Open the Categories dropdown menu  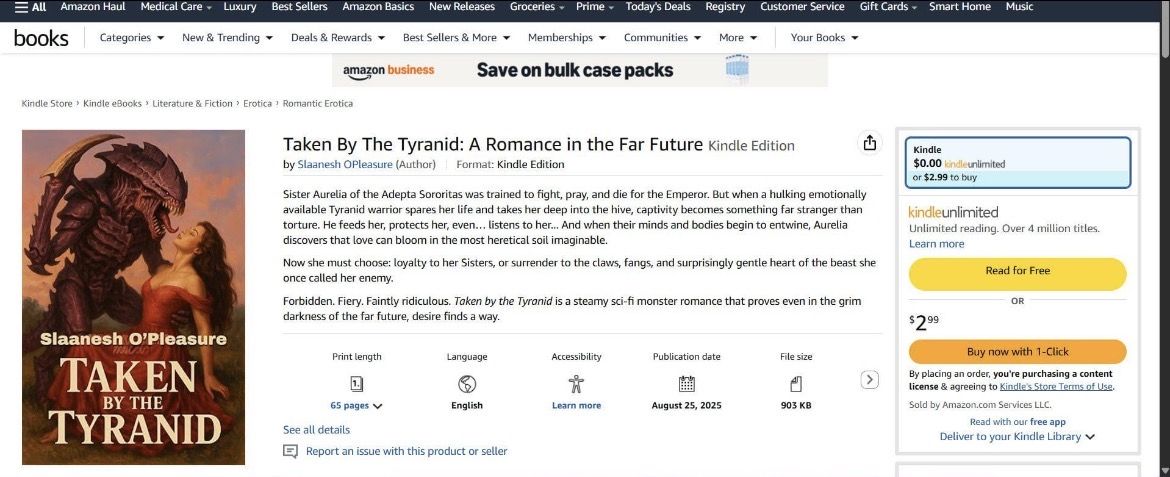tap(132, 38)
